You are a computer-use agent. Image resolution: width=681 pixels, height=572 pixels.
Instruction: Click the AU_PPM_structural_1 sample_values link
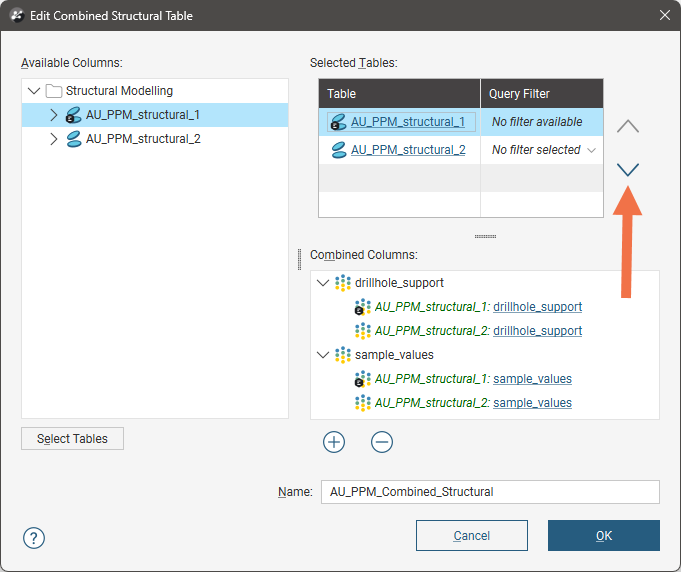point(532,379)
